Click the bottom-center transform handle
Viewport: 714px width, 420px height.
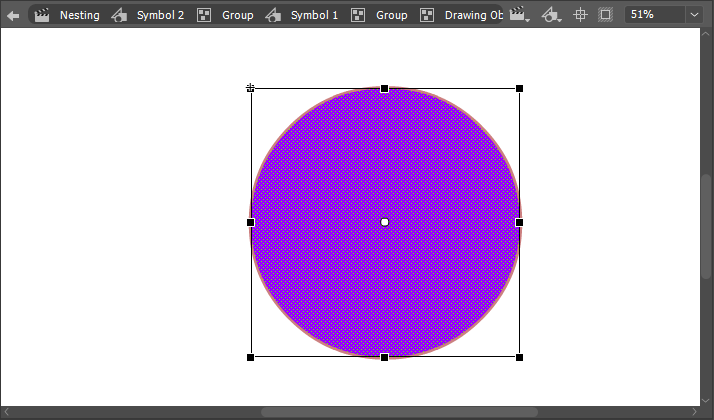pyautogui.click(x=384, y=358)
